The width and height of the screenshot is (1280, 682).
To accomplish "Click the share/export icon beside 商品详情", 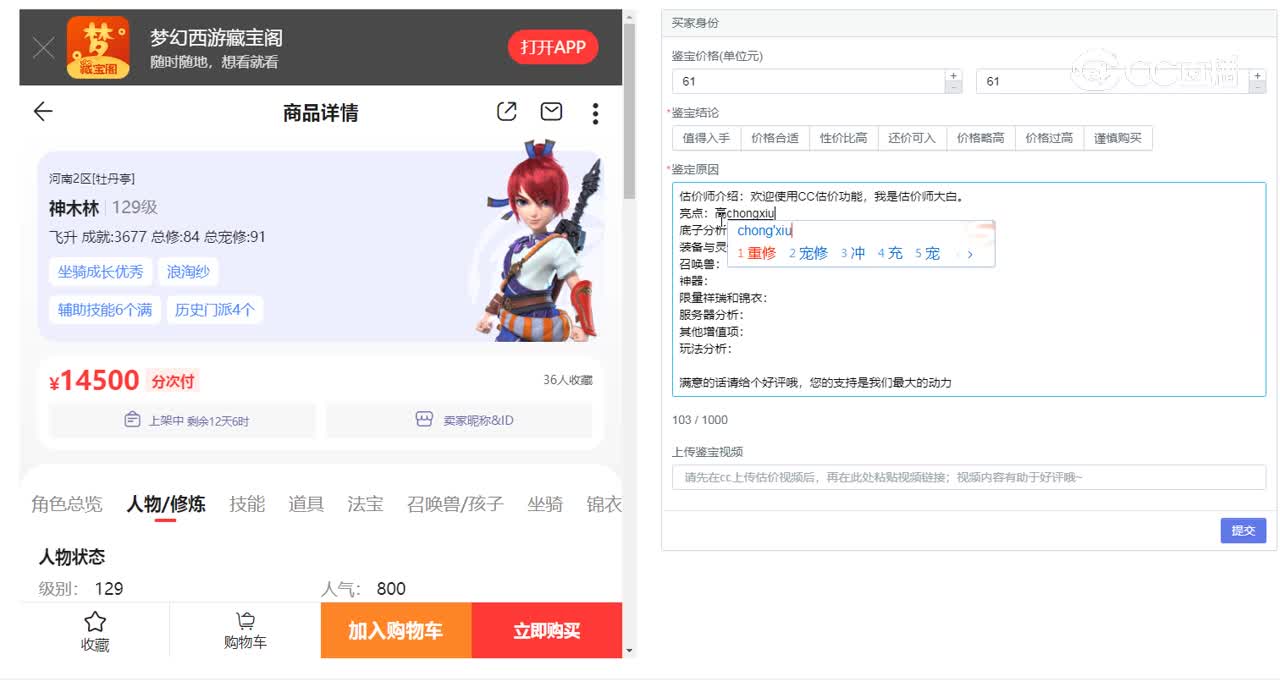I will point(507,111).
